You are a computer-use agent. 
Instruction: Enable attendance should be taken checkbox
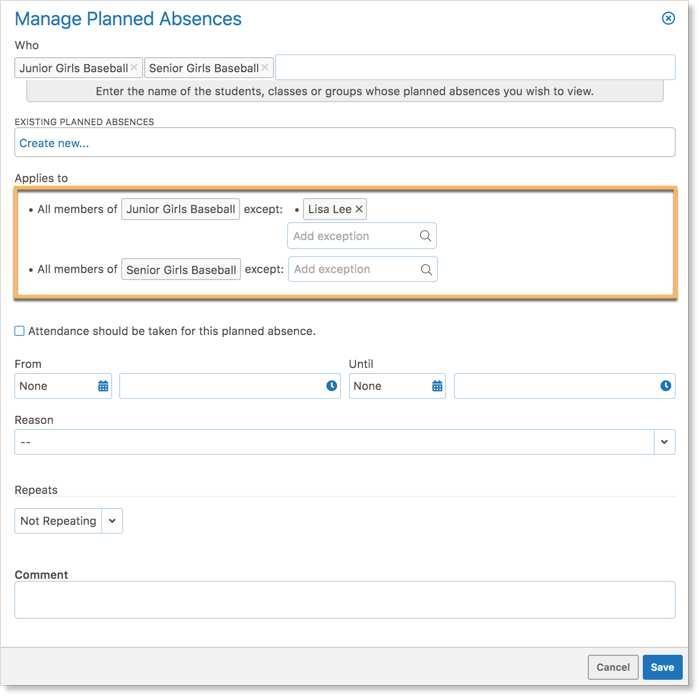(20, 331)
